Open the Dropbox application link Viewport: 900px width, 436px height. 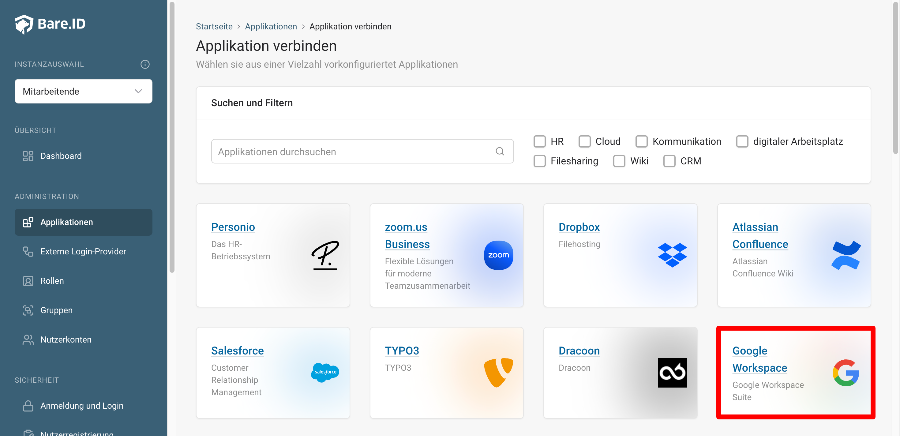click(x=579, y=227)
